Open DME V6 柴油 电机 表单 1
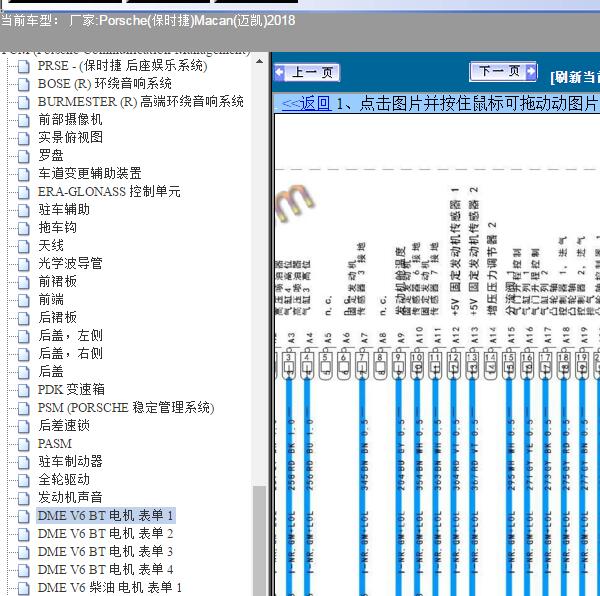Viewport: 600px width, 596px height. tap(110, 588)
